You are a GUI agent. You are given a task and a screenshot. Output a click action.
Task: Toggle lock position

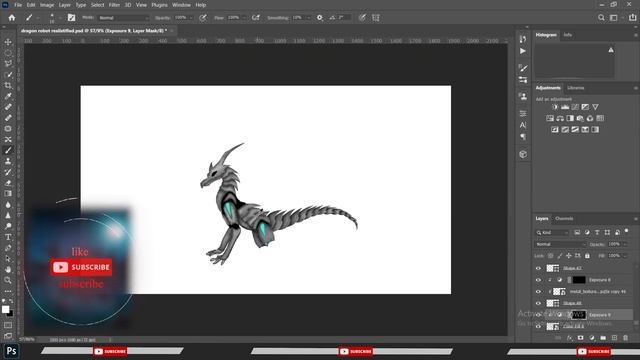click(569, 256)
